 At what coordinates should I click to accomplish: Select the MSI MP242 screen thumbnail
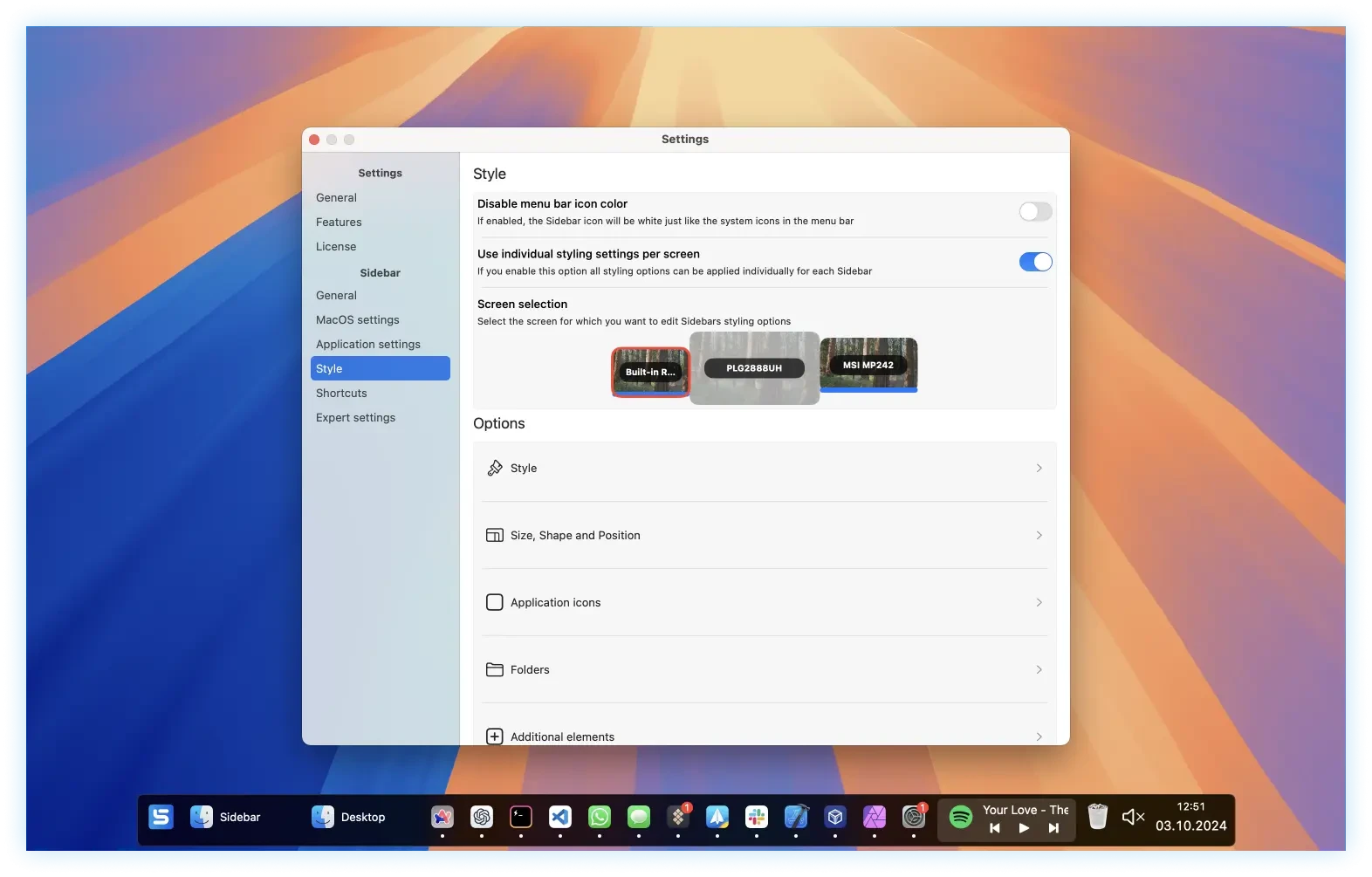pyautogui.click(x=868, y=365)
